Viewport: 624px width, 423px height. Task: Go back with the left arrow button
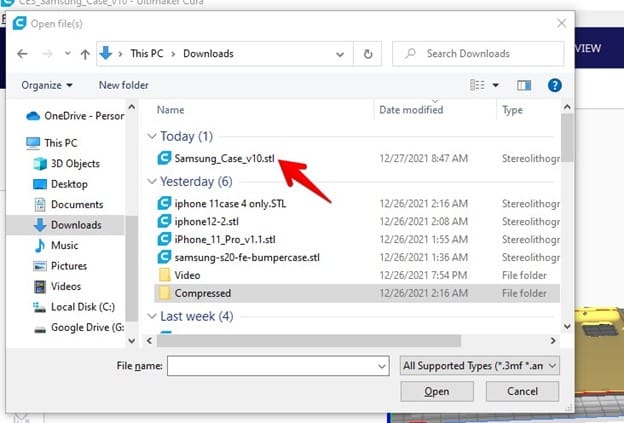[22, 54]
